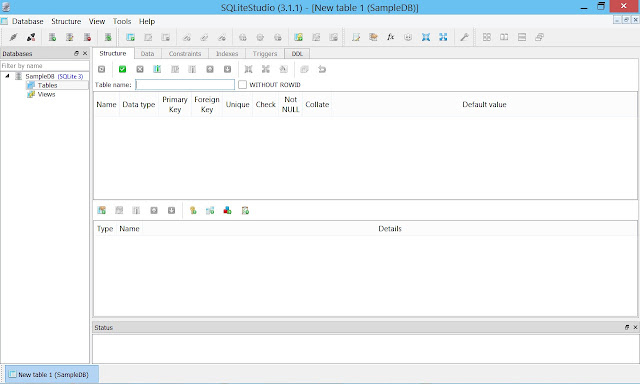Add table unique constraint colored blocks icon

coord(227,210)
